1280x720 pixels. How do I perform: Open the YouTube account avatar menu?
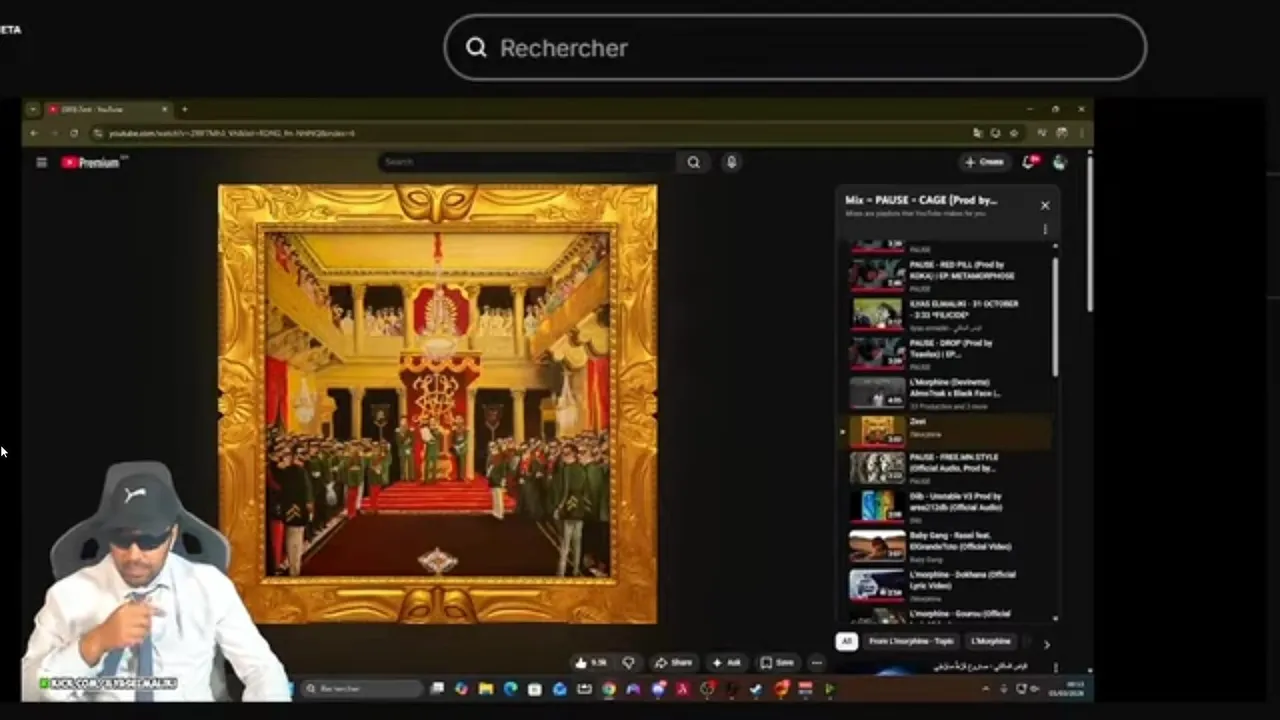coord(1060,162)
